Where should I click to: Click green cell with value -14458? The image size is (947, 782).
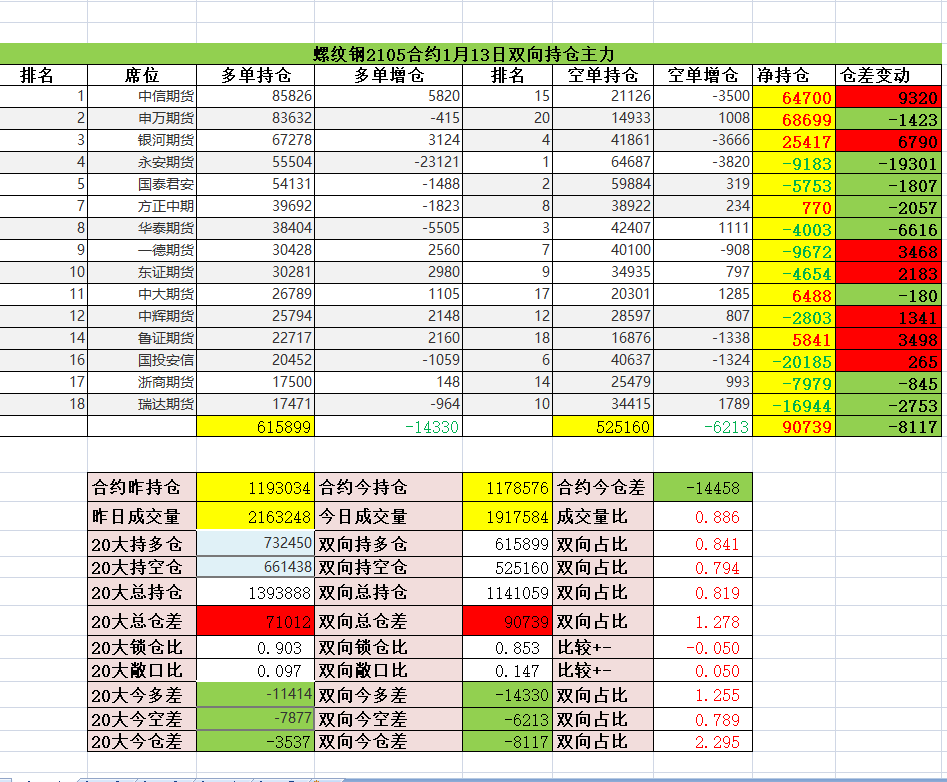point(703,487)
